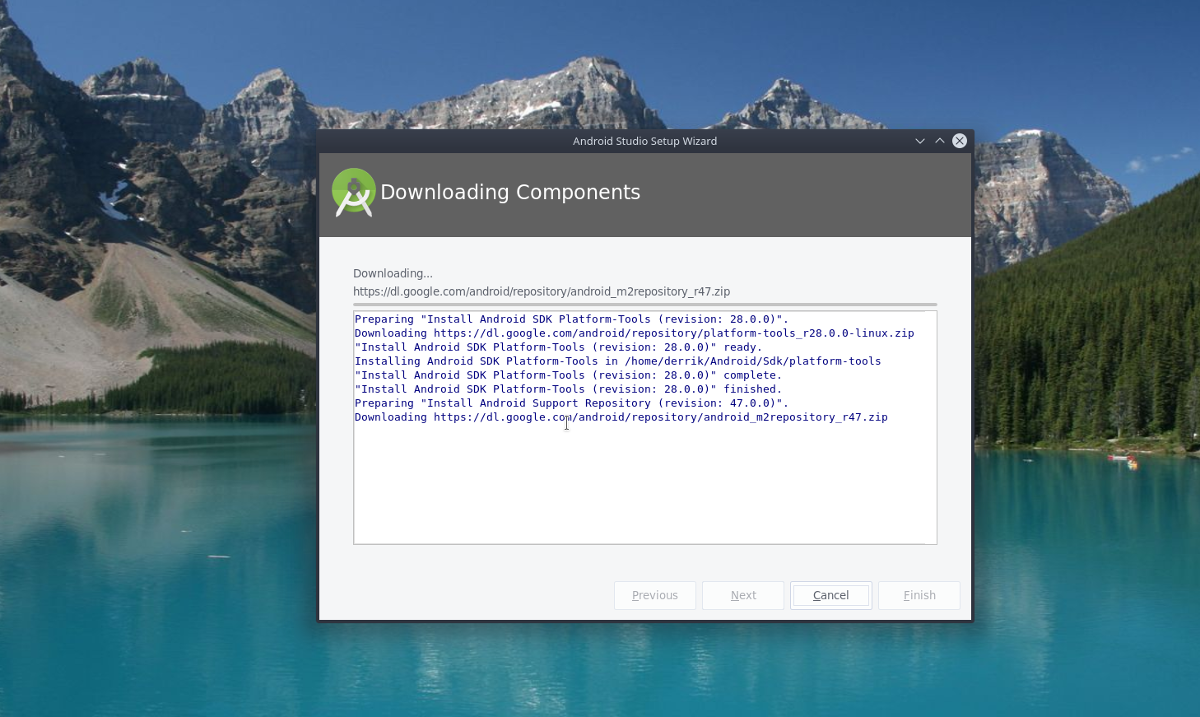
Task: Click log line Platform-Tools 'ready.'
Action: 558,347
